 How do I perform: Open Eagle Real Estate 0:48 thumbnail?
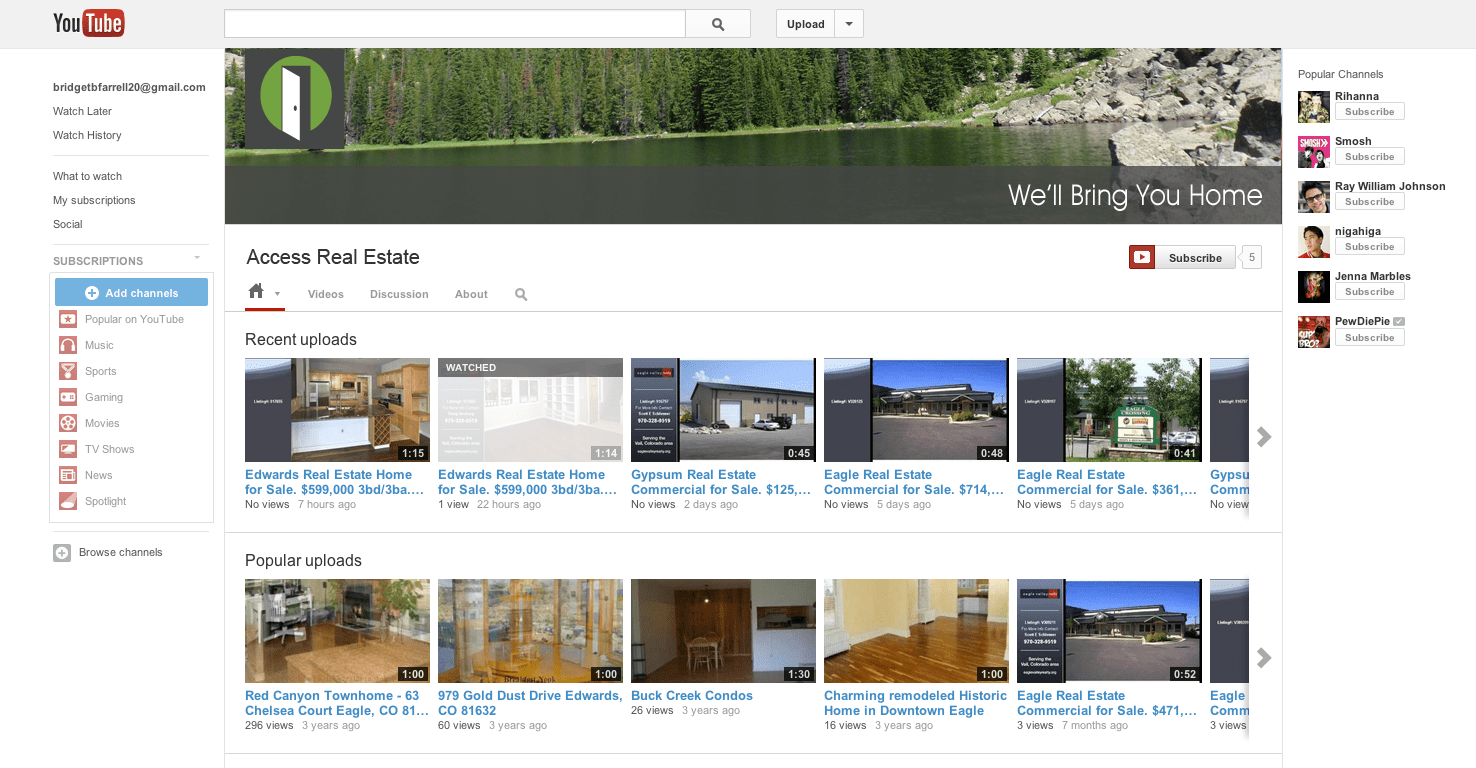coord(916,410)
